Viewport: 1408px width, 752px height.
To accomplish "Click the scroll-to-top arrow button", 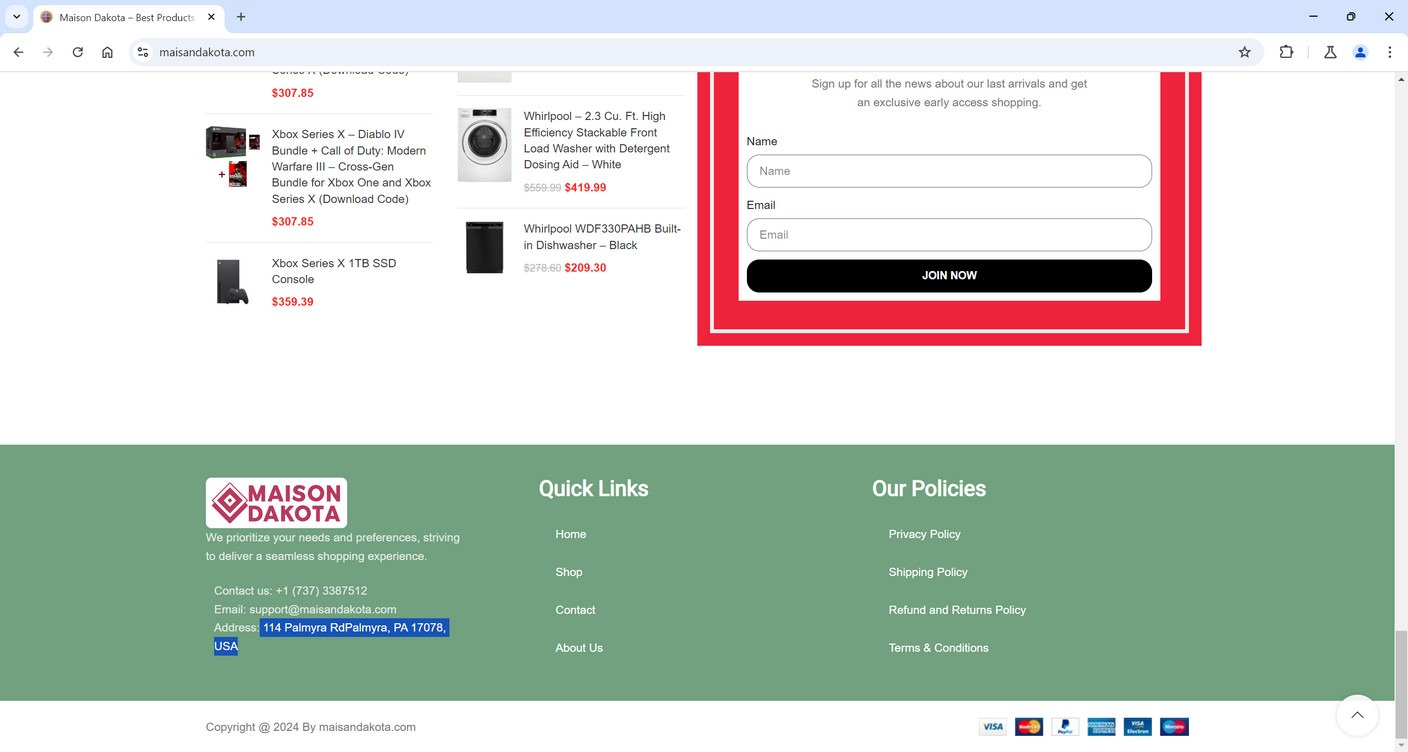I will pyautogui.click(x=1357, y=715).
